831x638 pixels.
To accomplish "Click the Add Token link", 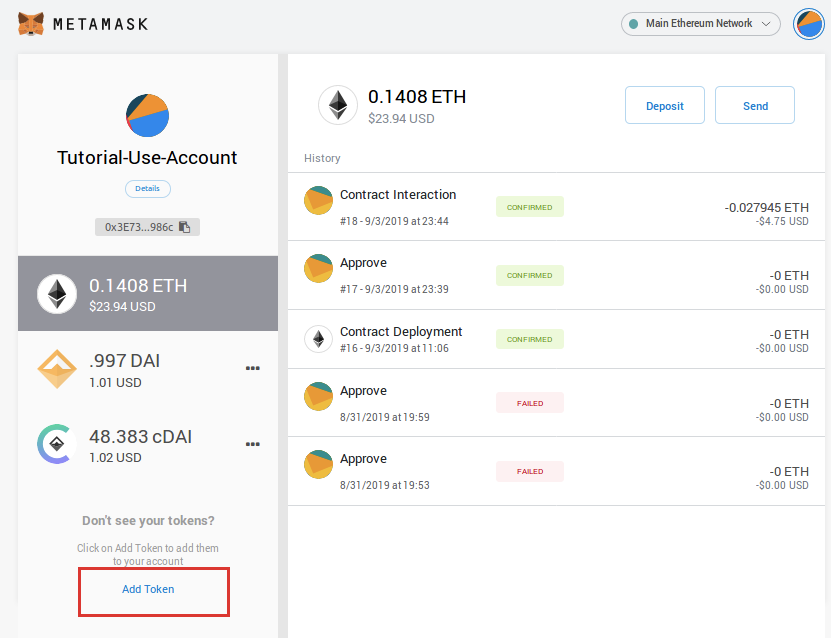I will click(148, 589).
